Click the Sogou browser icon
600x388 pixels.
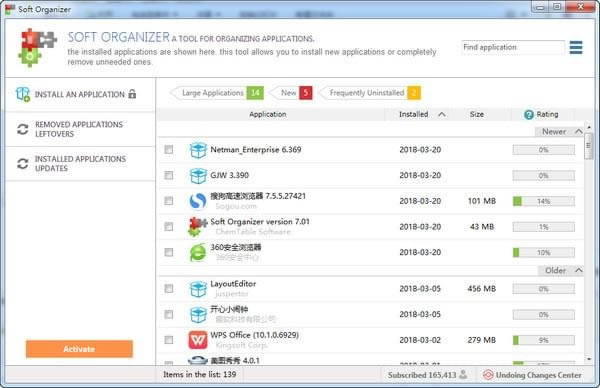(x=198, y=201)
